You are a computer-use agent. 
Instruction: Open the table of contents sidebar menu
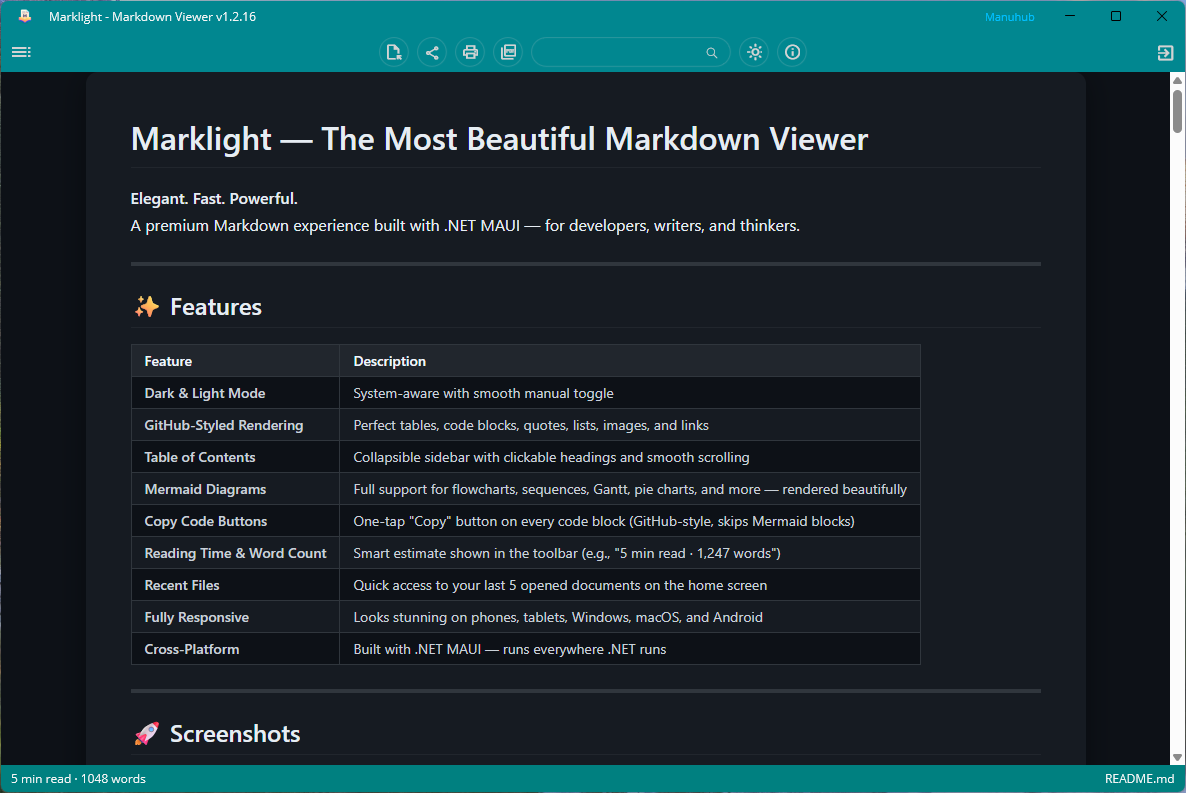pos(21,52)
